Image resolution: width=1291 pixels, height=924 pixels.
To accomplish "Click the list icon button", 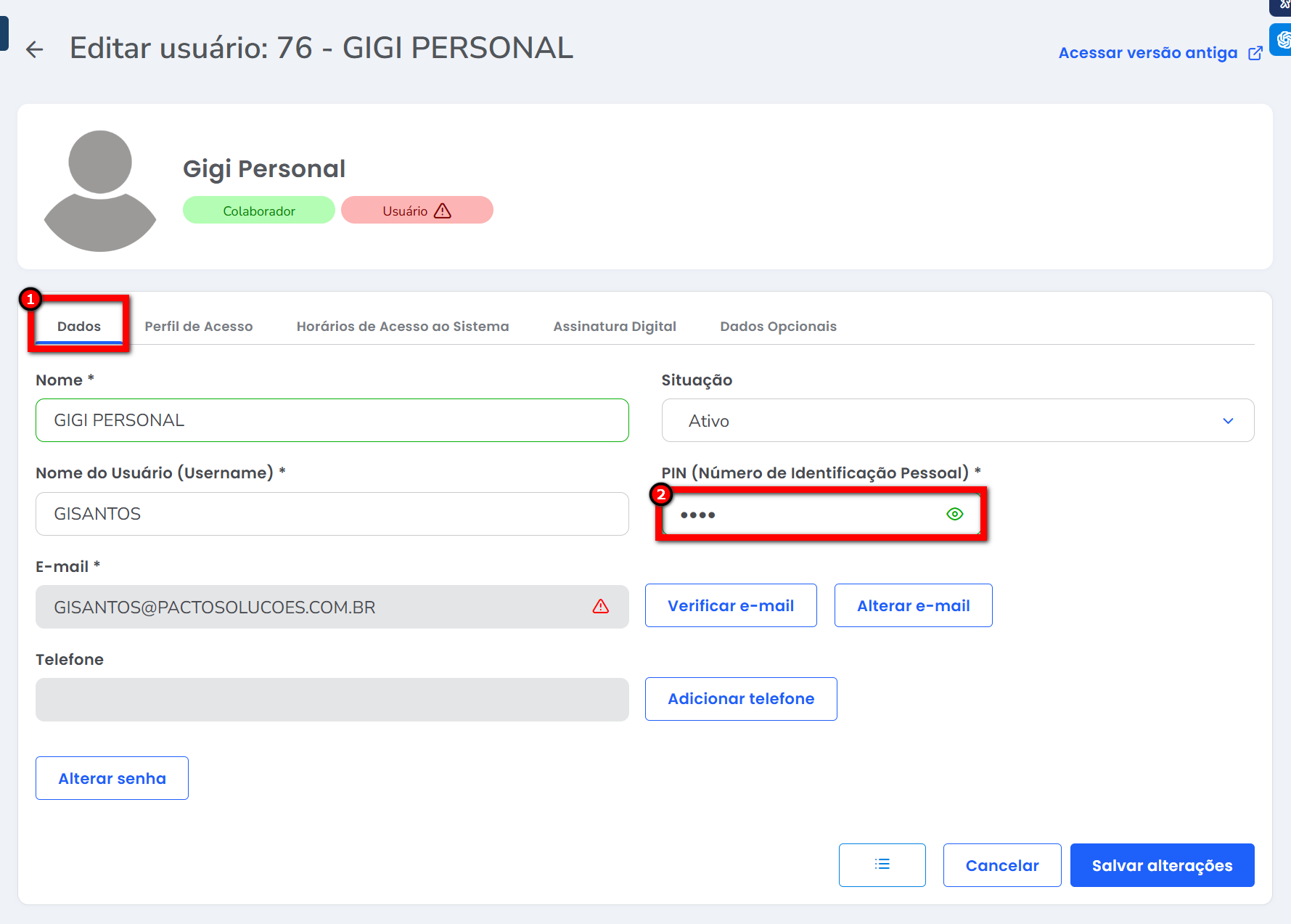I will tap(882, 864).
